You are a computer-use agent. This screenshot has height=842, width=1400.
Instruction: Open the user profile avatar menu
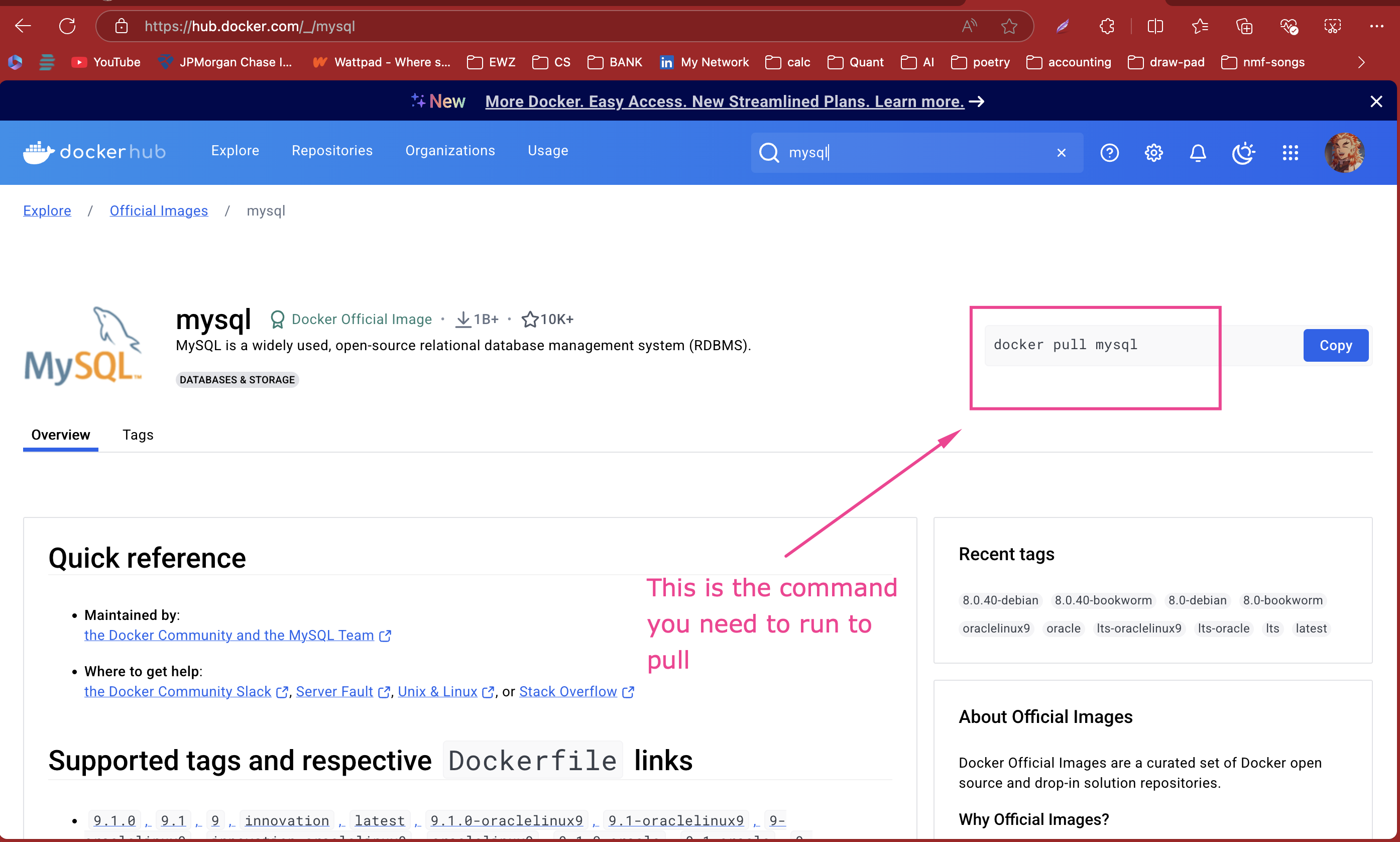[x=1344, y=153]
